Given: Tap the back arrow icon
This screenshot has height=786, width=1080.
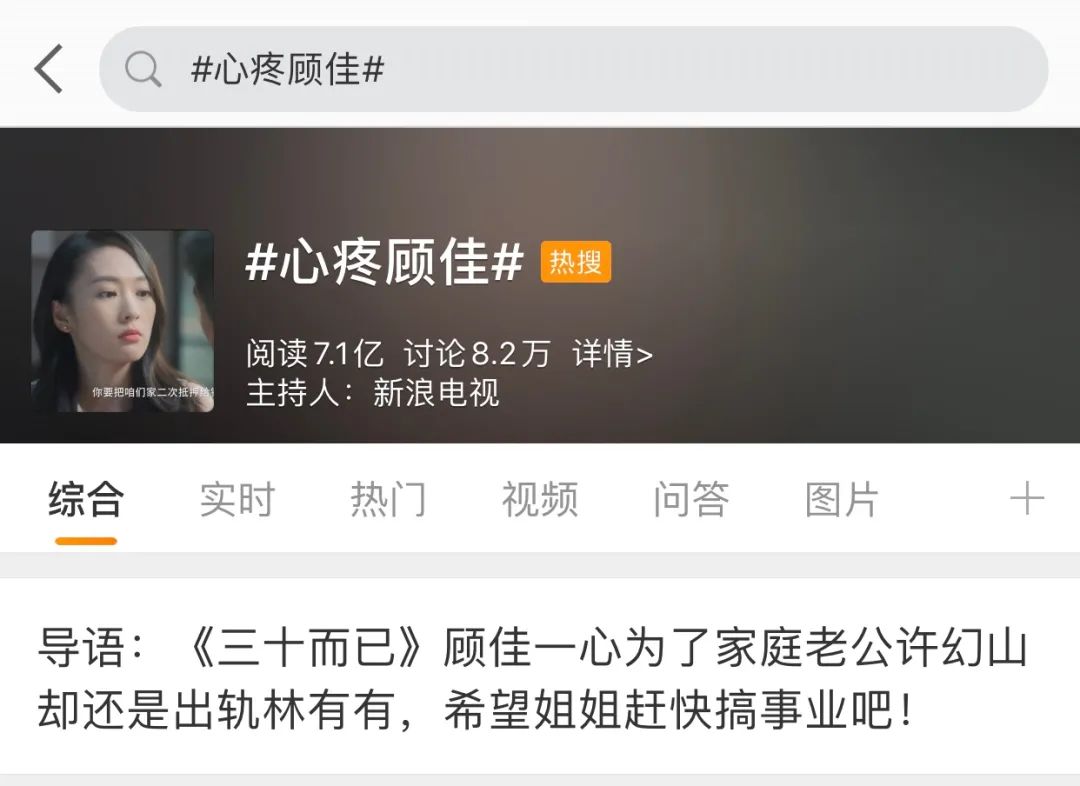Looking at the screenshot, I should tap(49, 69).
